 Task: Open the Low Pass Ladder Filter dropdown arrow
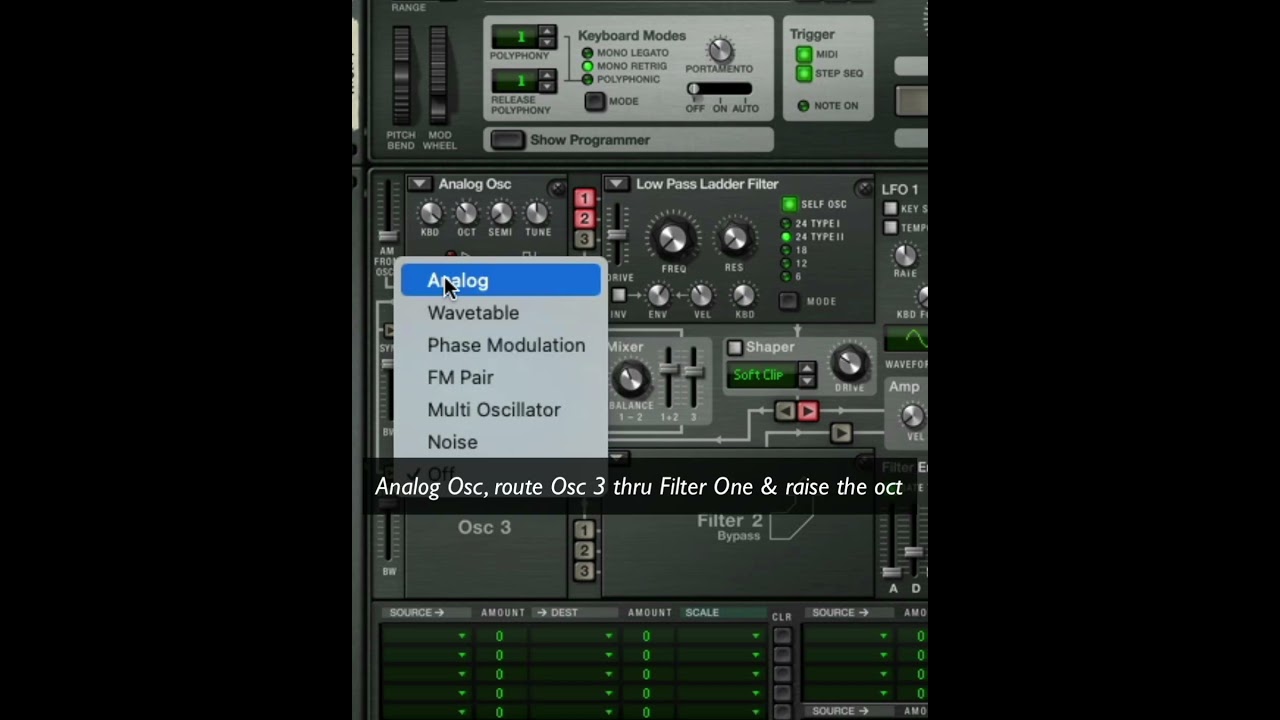(616, 184)
